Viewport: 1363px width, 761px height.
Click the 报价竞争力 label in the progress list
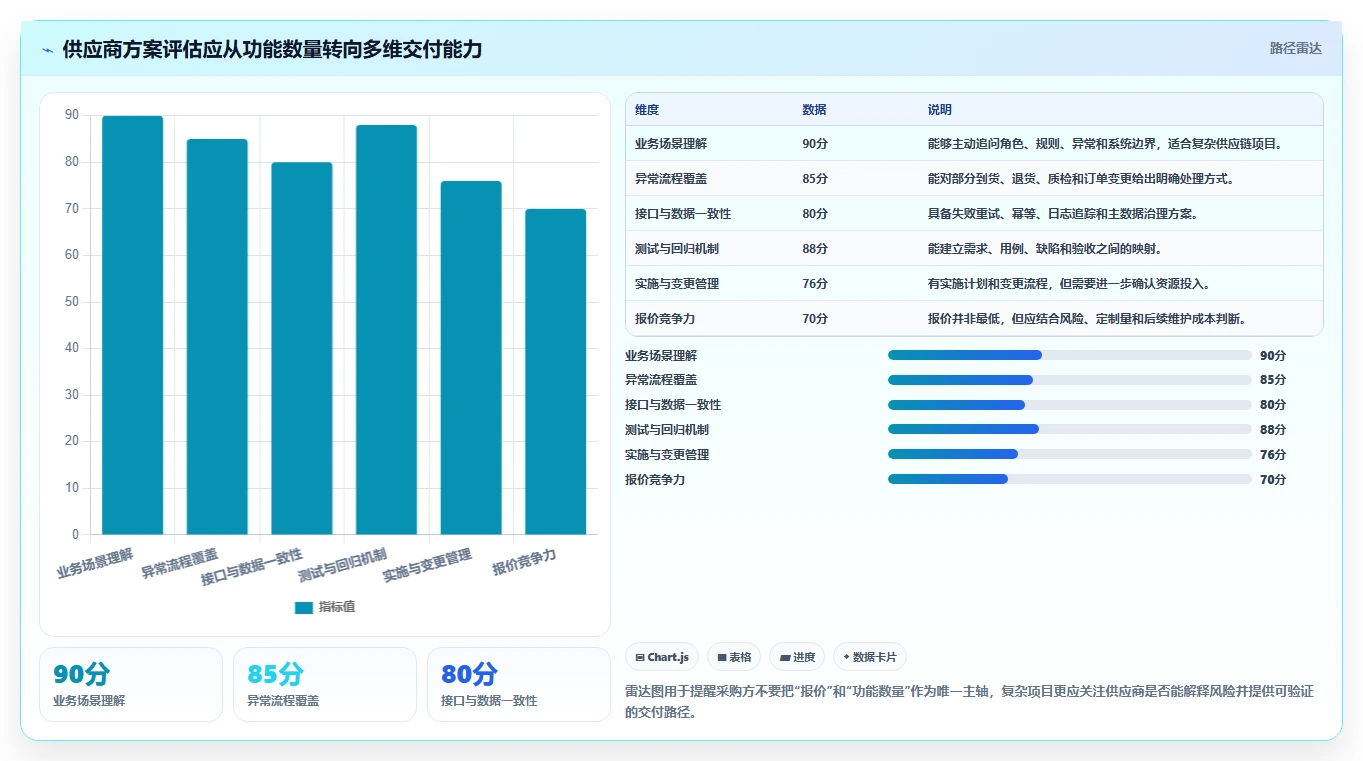pos(655,479)
